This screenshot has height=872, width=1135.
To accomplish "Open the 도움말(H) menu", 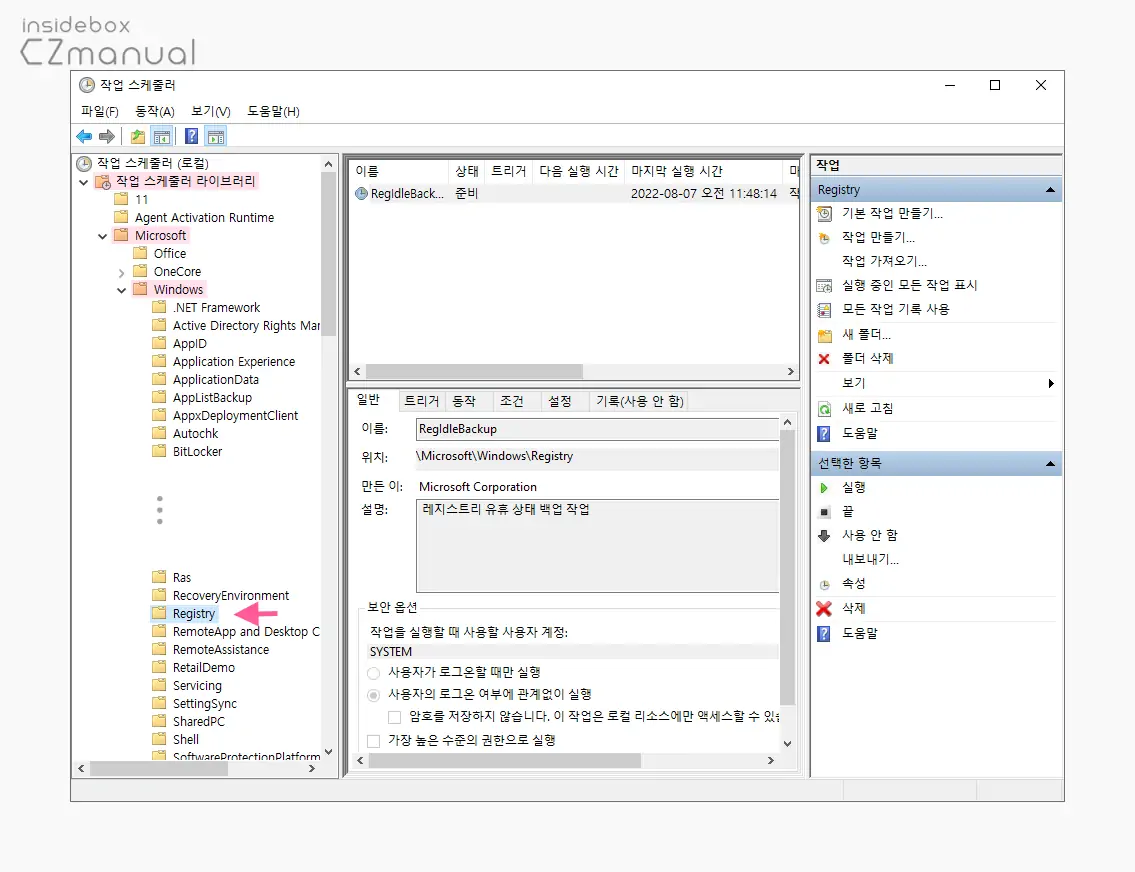I will coord(274,111).
